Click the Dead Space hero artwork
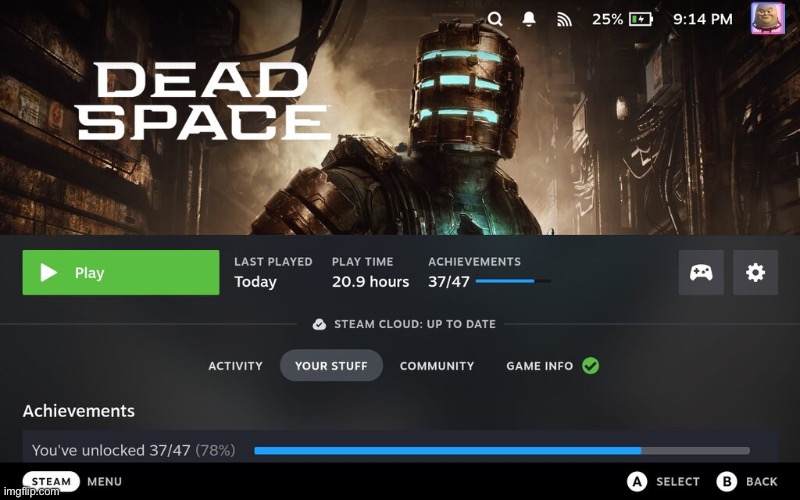The height and width of the screenshot is (500, 800). (x=400, y=117)
